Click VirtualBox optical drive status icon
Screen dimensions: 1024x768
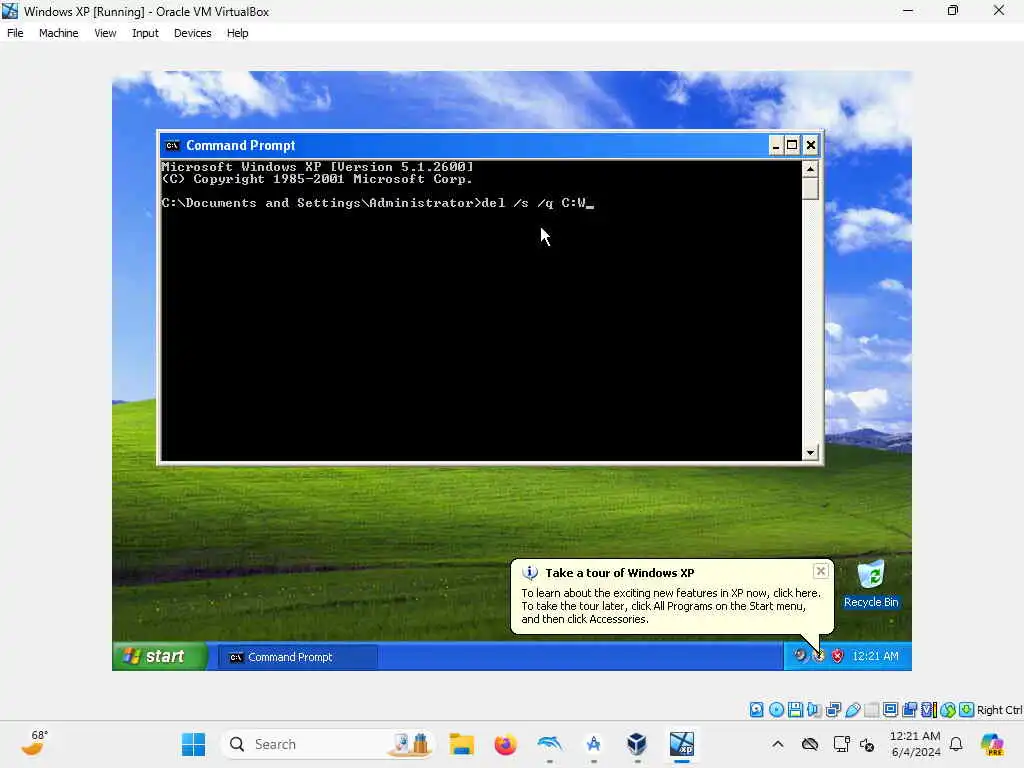click(776, 709)
